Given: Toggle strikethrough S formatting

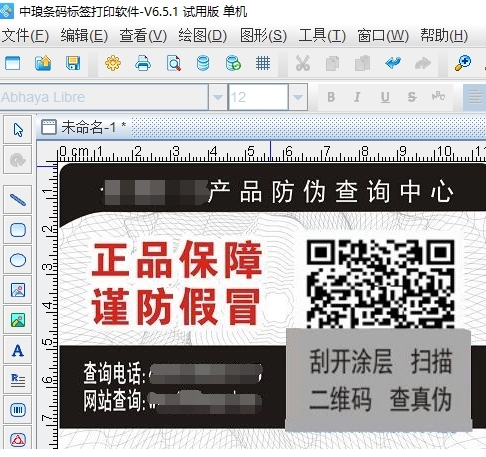Looking at the screenshot, I should click(x=412, y=97).
